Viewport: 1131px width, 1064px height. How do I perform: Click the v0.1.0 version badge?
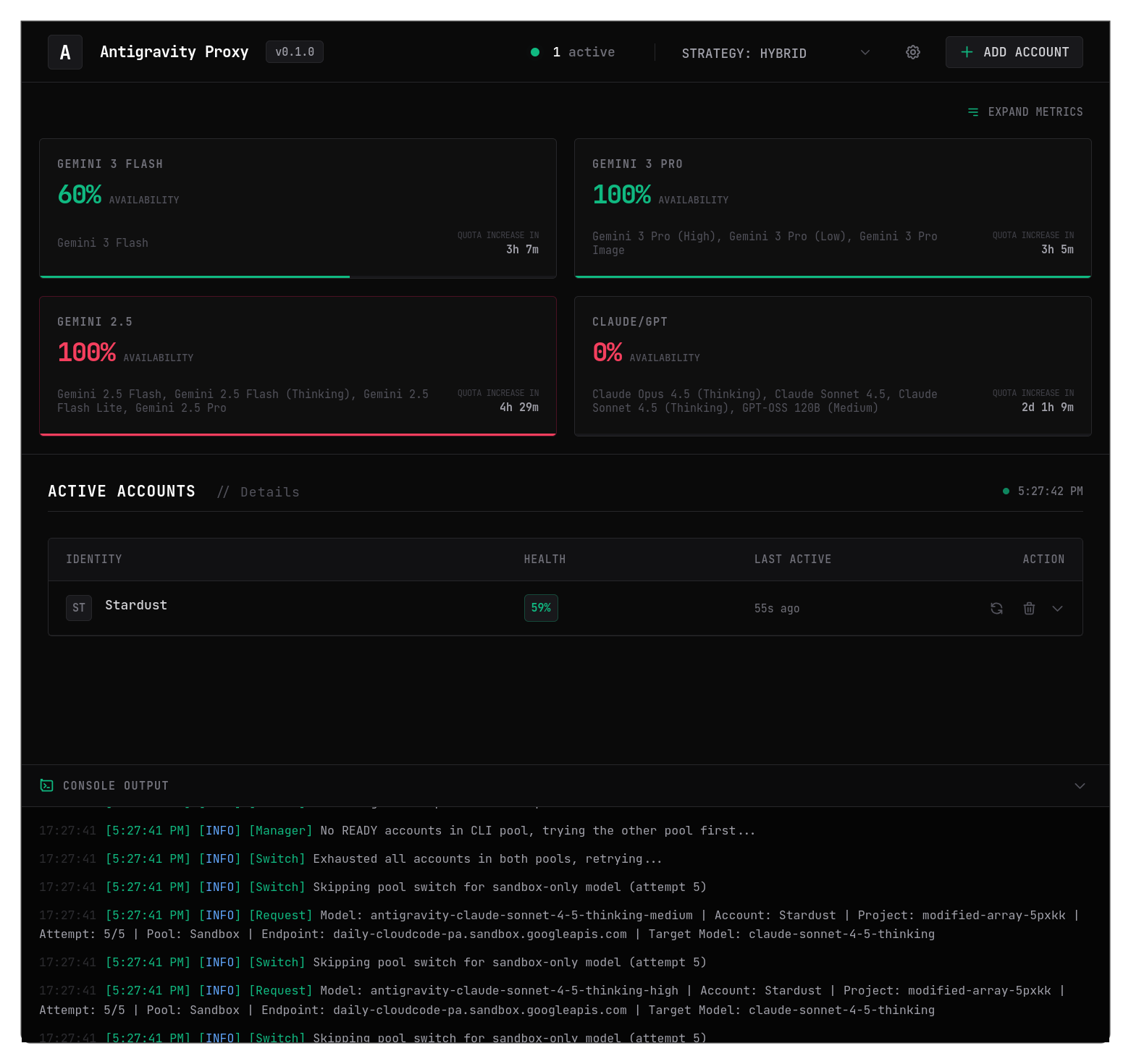click(295, 52)
